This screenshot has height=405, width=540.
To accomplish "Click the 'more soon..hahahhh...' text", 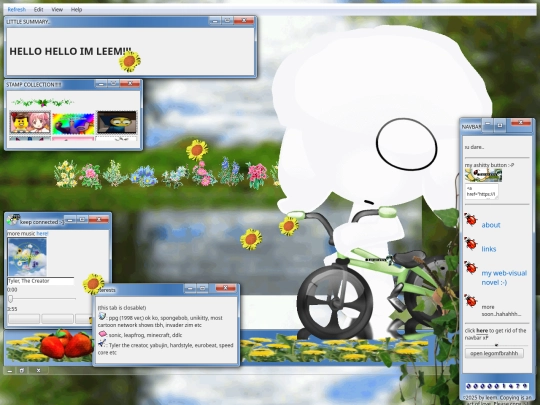I will point(501,310).
